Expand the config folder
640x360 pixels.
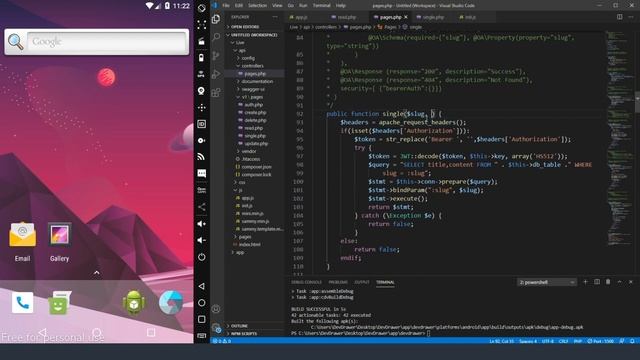tap(248, 58)
